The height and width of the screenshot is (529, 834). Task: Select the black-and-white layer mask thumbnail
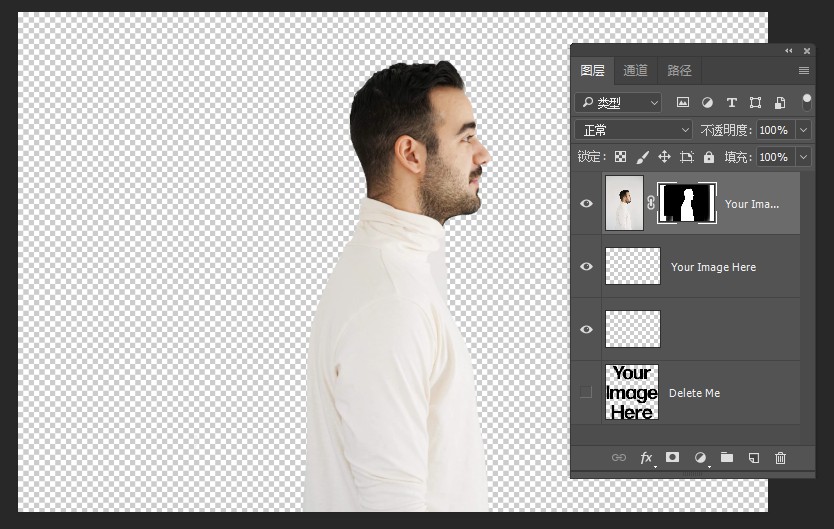point(686,203)
